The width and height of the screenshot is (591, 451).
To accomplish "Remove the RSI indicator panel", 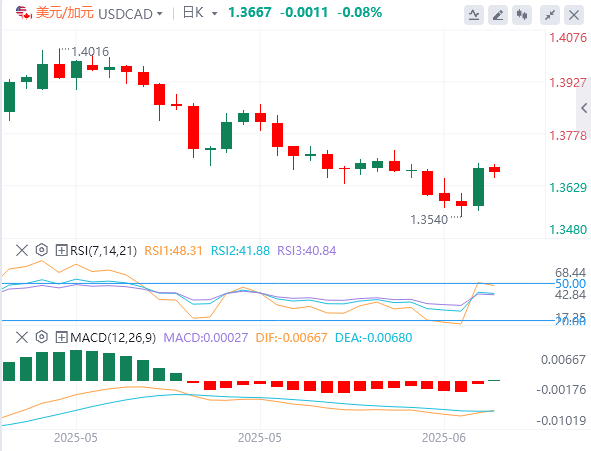I will point(22,250).
